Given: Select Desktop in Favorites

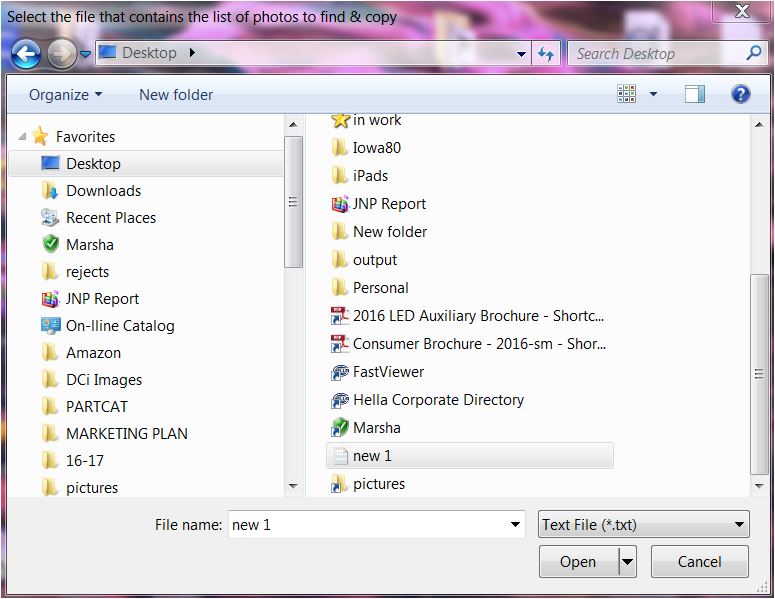Looking at the screenshot, I should click(x=146, y=164).
